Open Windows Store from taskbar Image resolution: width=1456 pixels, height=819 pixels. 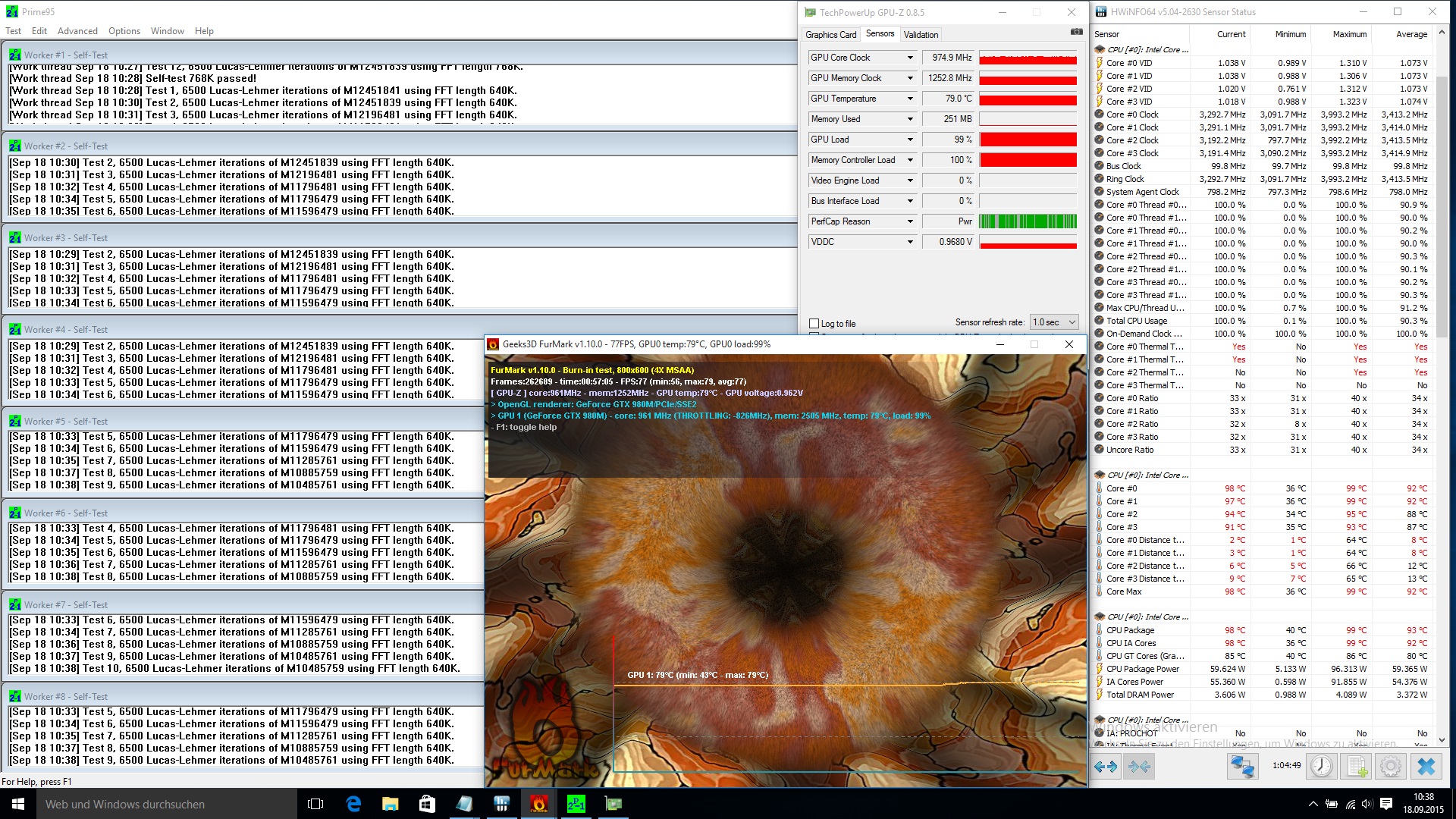[x=427, y=804]
